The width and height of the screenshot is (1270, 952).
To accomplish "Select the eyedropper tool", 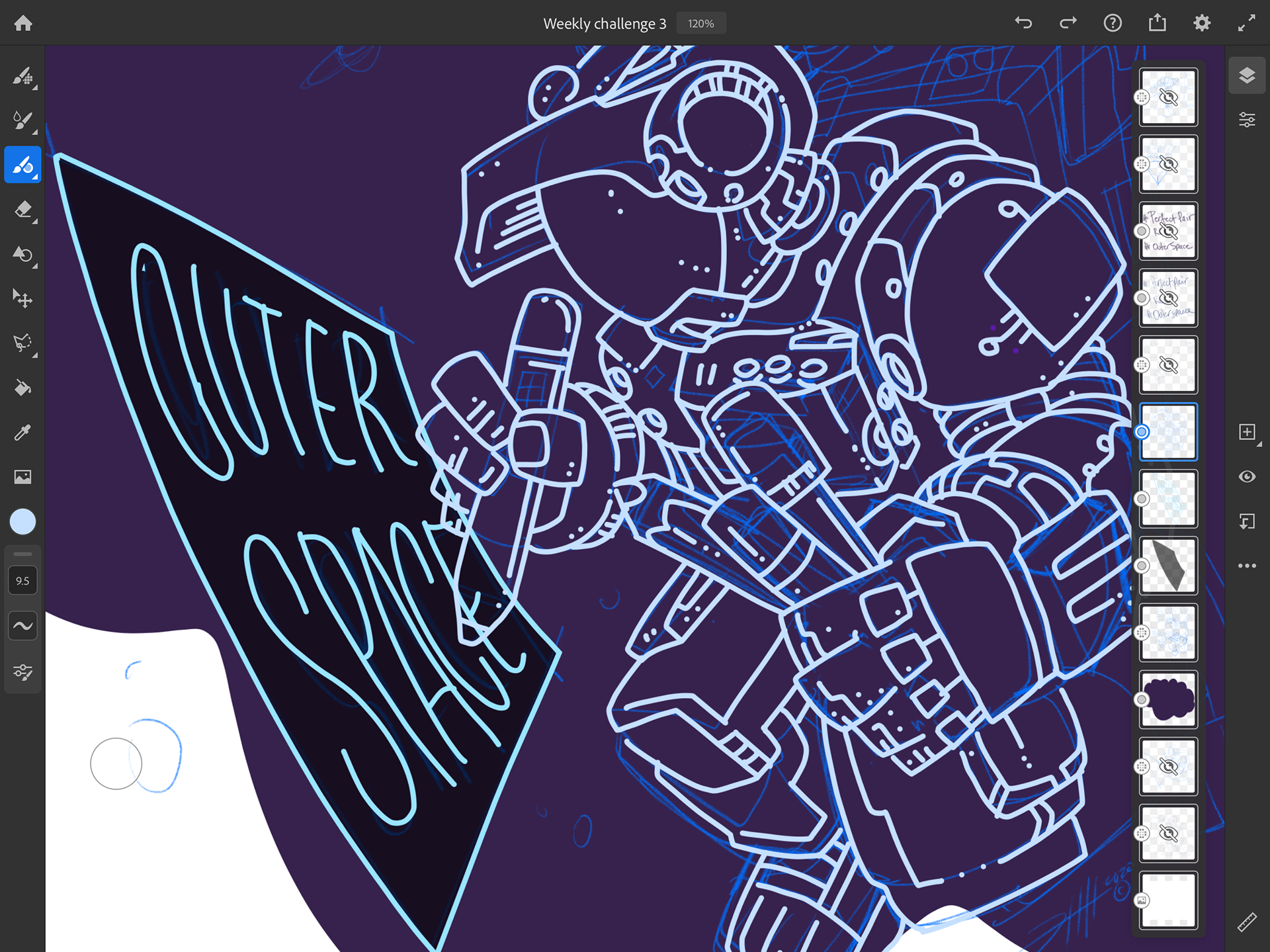I will (x=22, y=433).
